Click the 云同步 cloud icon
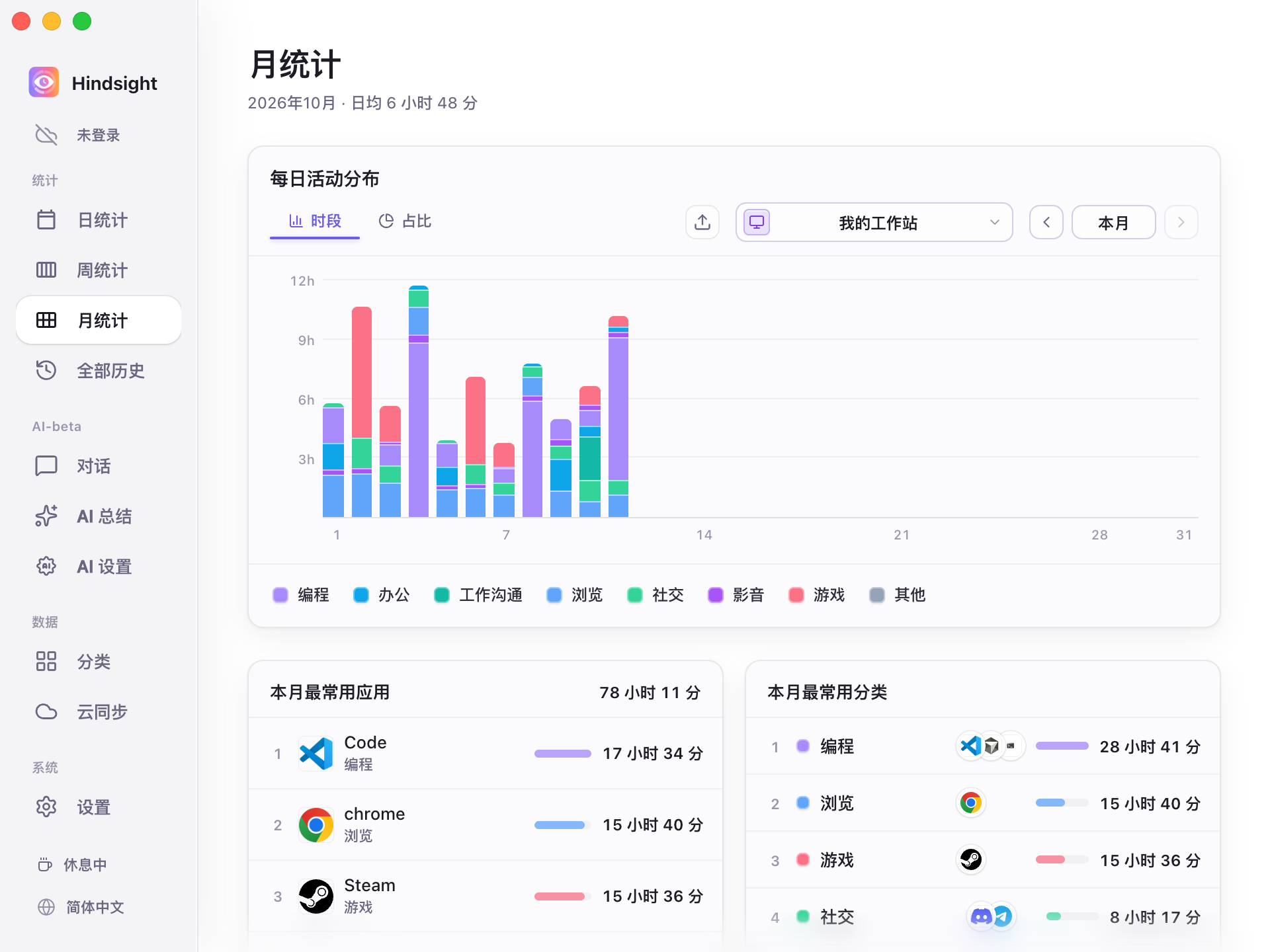1270x952 pixels. pyautogui.click(x=46, y=712)
